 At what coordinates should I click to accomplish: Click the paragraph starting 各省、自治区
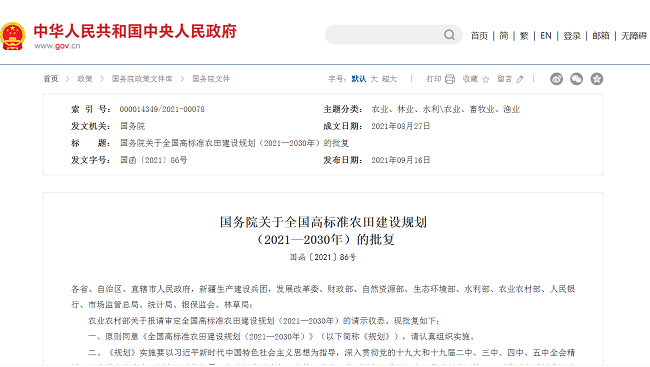click(x=323, y=297)
